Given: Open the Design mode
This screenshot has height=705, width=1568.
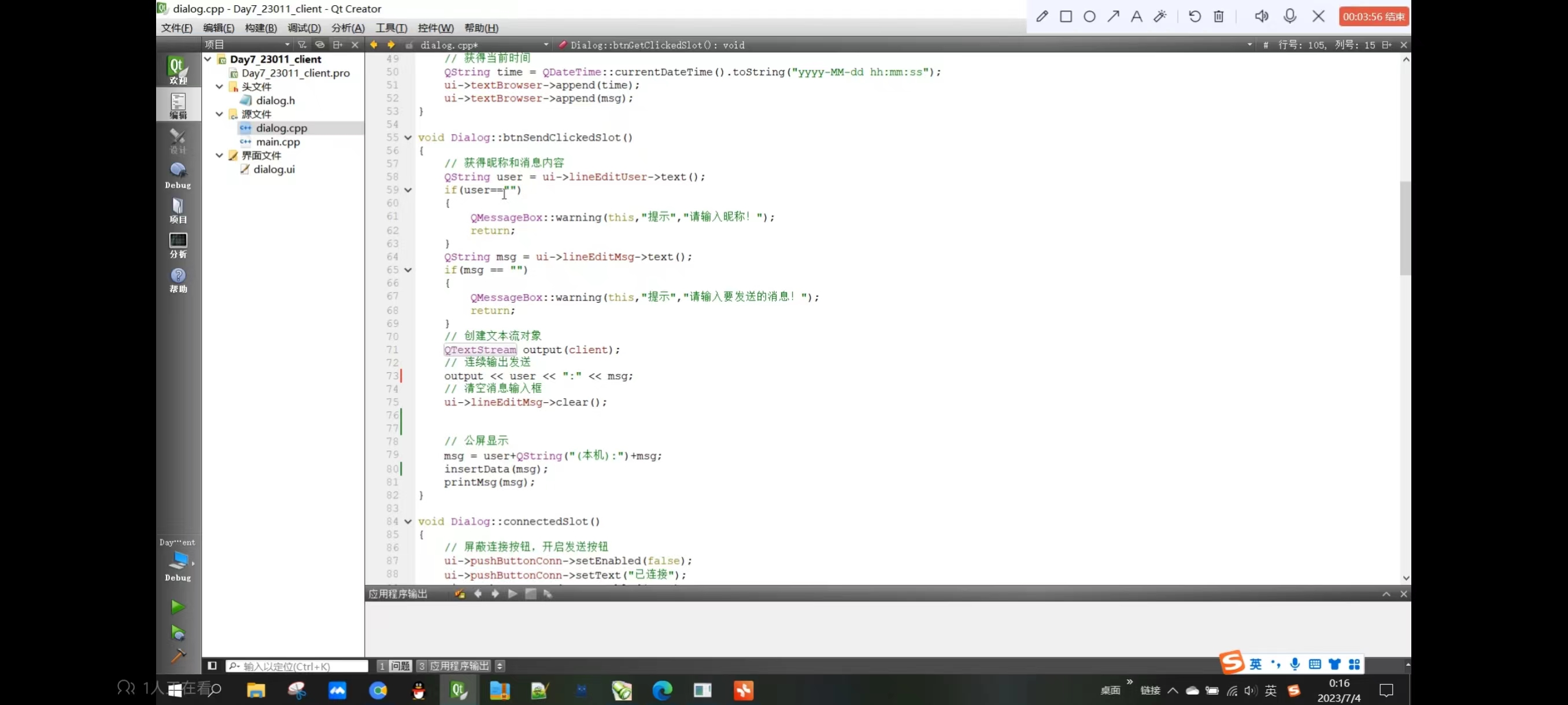Looking at the screenshot, I should click(177, 140).
